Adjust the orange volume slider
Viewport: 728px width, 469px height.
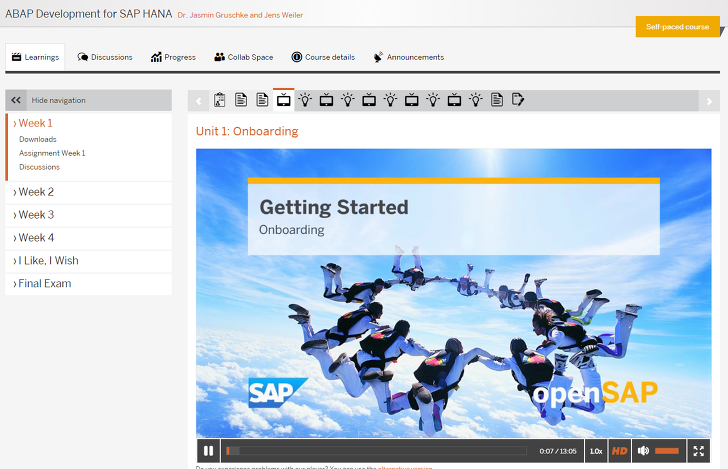point(667,451)
